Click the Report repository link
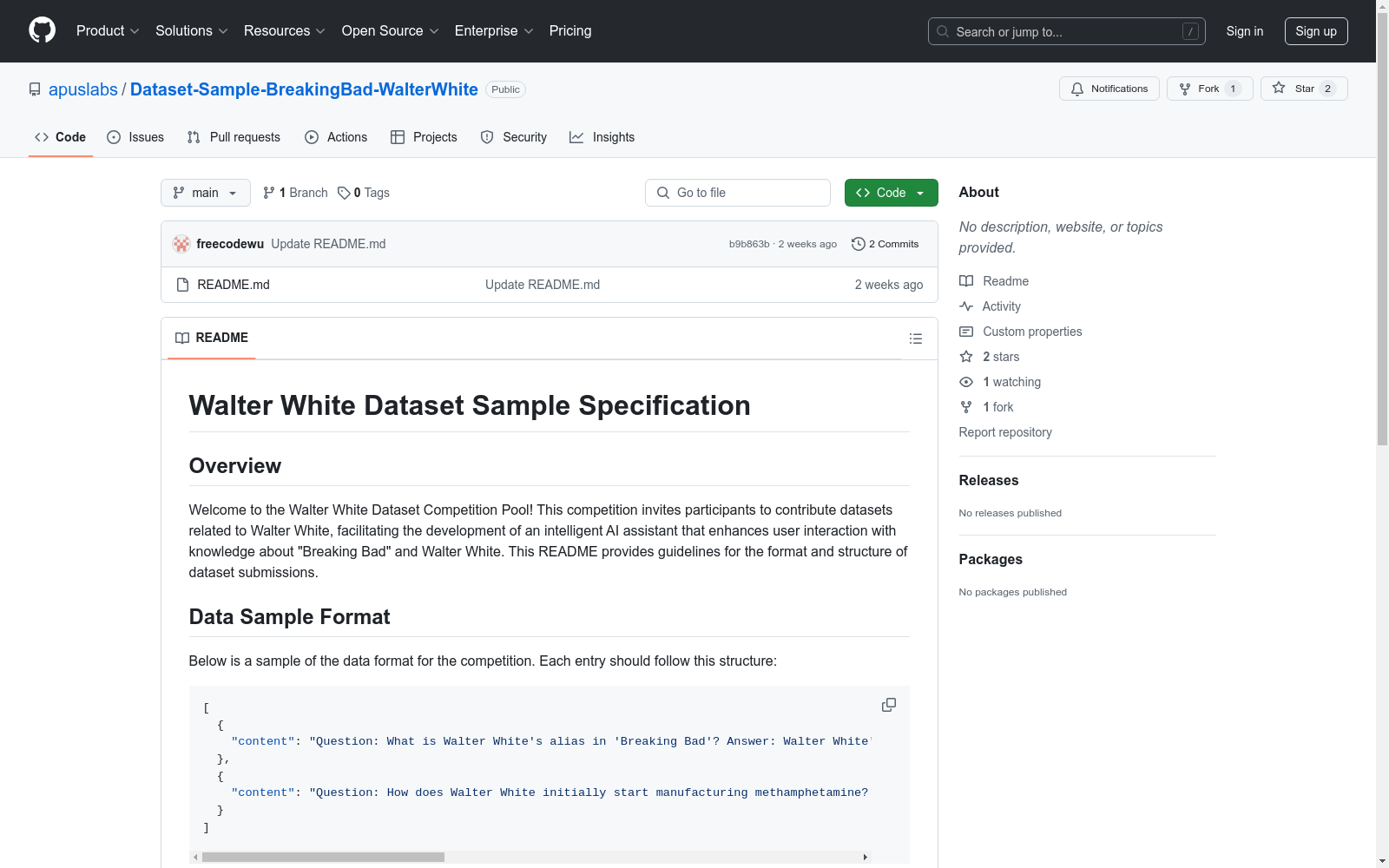The width and height of the screenshot is (1389, 868). click(x=1005, y=432)
